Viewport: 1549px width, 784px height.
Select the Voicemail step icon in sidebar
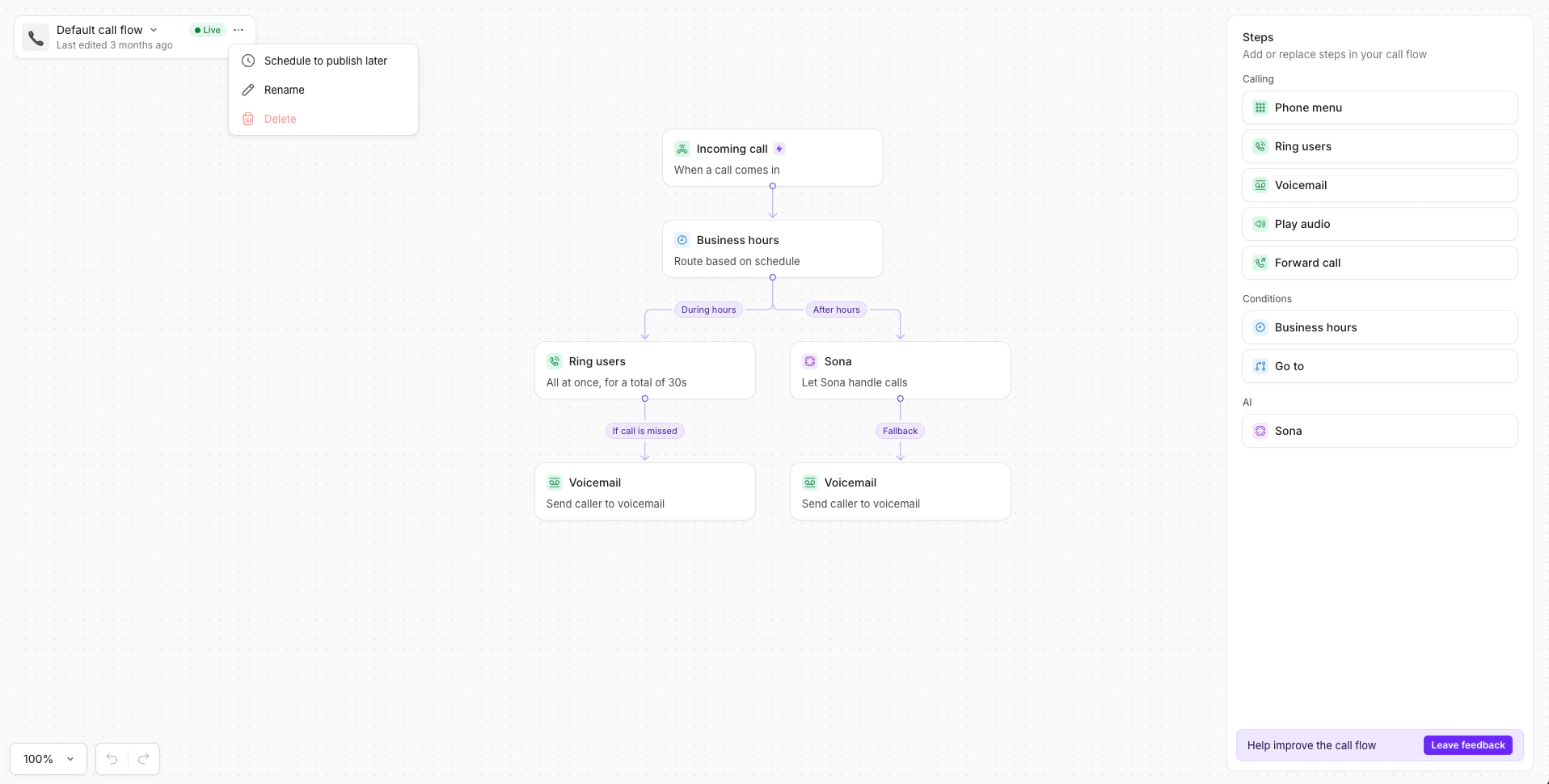coord(1261,185)
